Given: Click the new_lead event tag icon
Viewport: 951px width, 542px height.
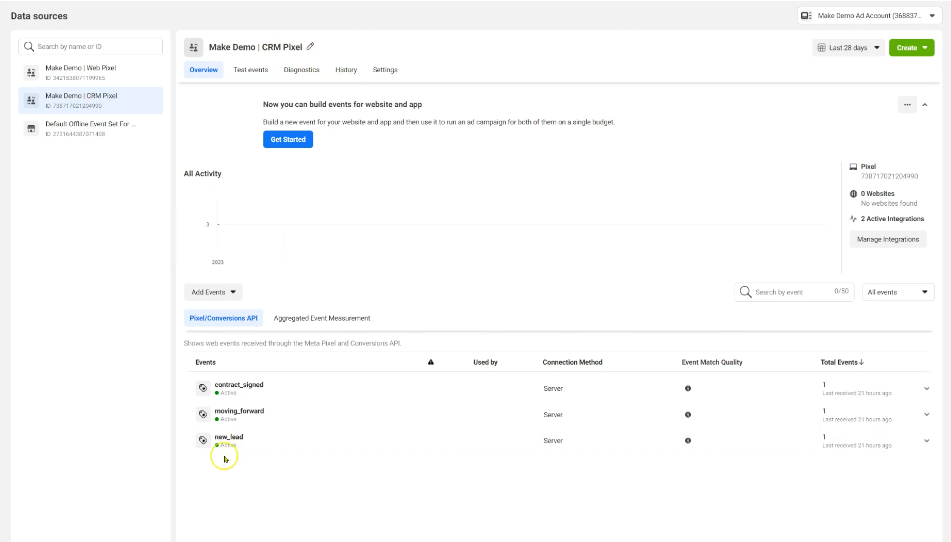Looking at the screenshot, I should (x=203, y=440).
